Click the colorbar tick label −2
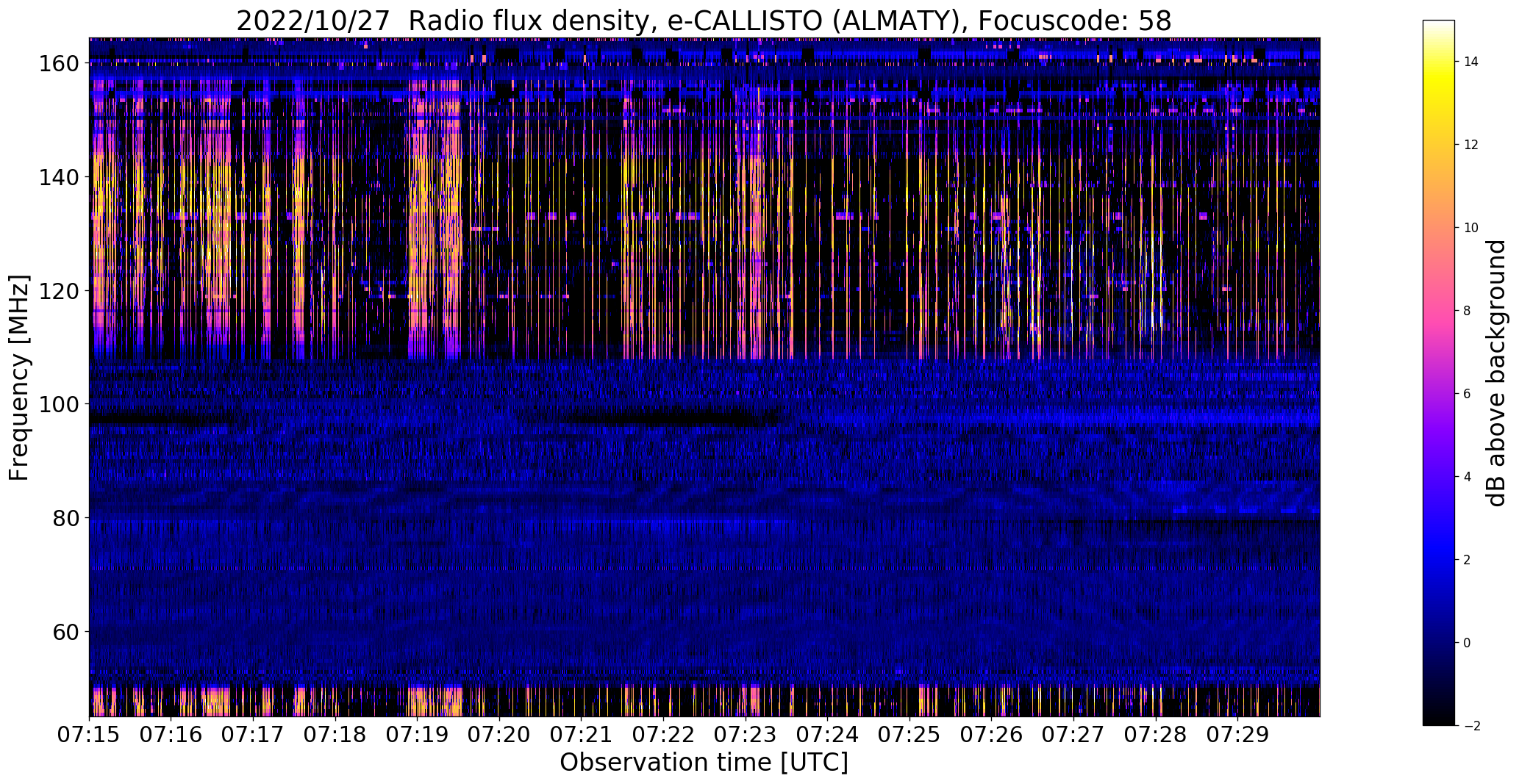Image resolution: width=1519 pixels, height=784 pixels. [1472, 726]
